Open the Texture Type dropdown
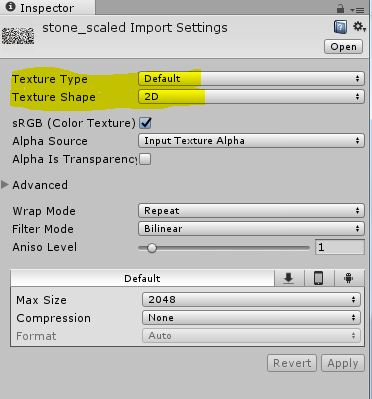This screenshot has width=372, height=399. [251, 79]
